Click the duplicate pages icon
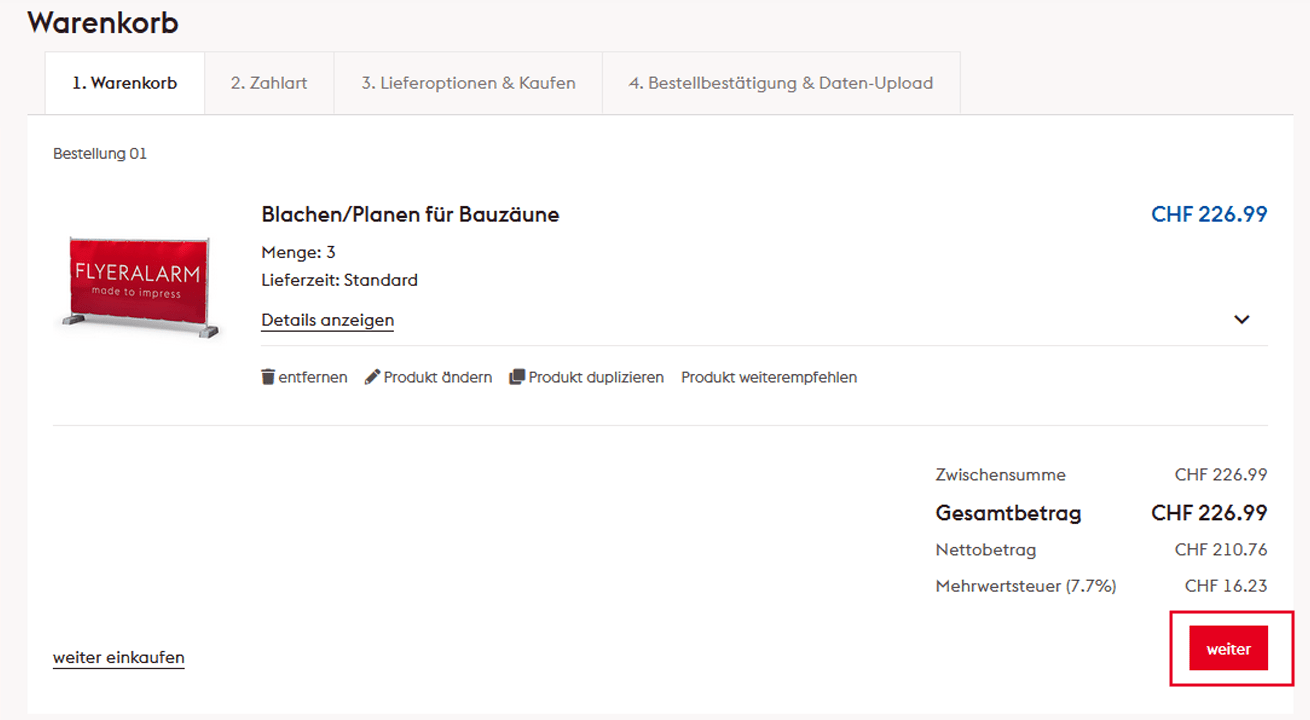Viewport: 1310px width, 720px height. tap(517, 377)
